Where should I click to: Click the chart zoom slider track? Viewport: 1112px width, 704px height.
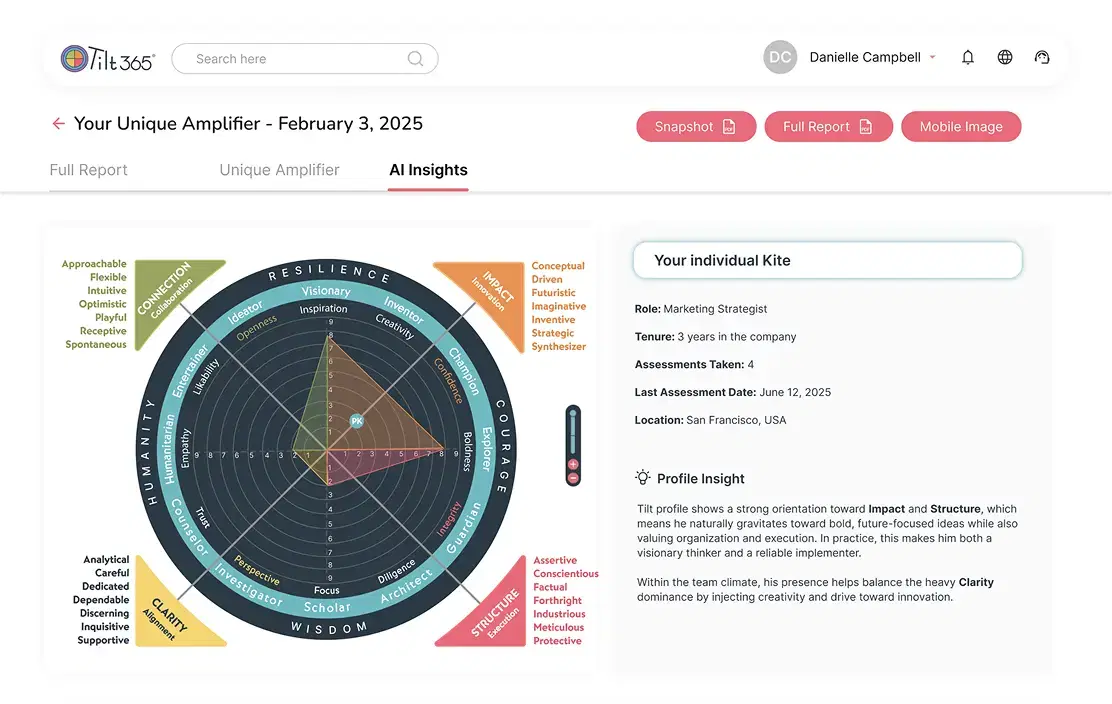pos(573,432)
